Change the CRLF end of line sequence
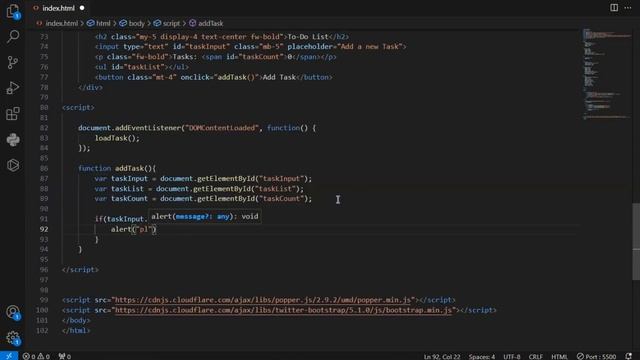 (536, 356)
